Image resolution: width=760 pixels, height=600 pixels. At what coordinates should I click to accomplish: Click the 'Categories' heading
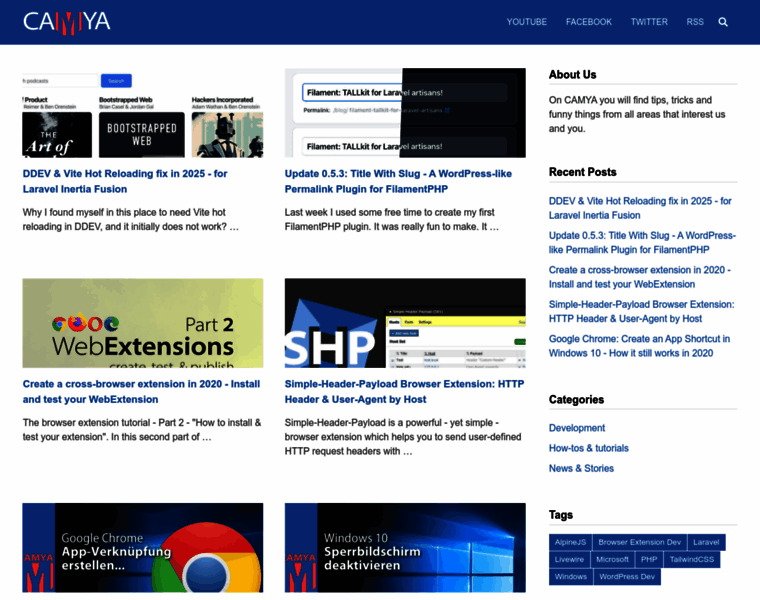pyautogui.click(x=576, y=400)
